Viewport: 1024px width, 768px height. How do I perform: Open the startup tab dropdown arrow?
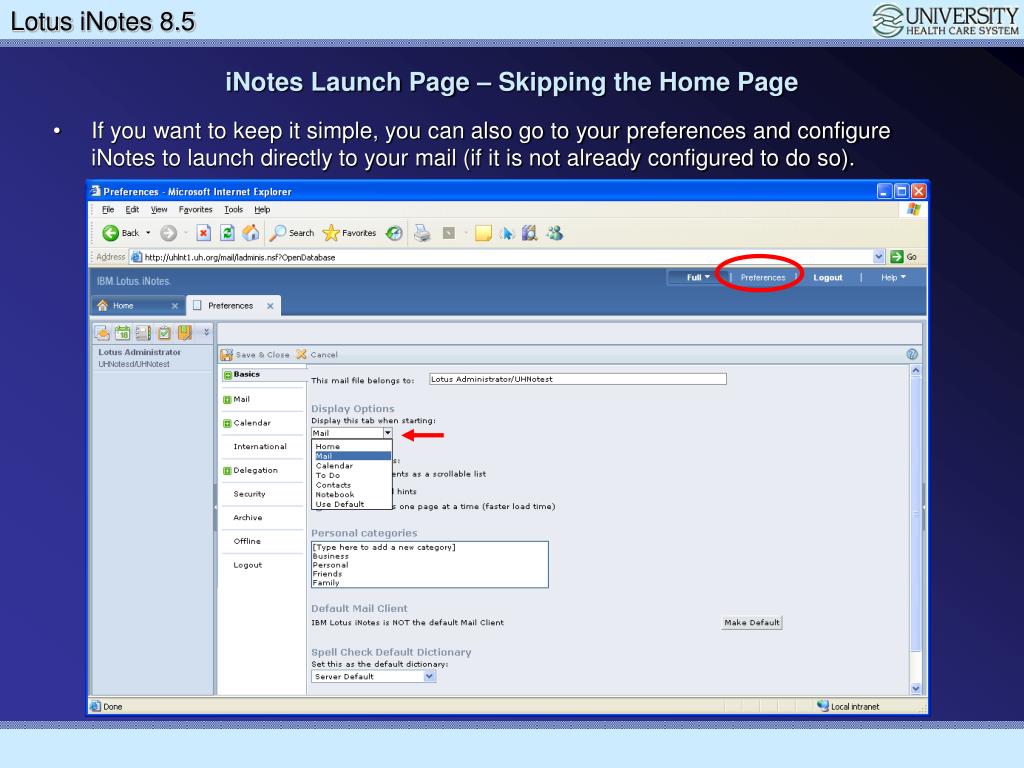(x=387, y=433)
